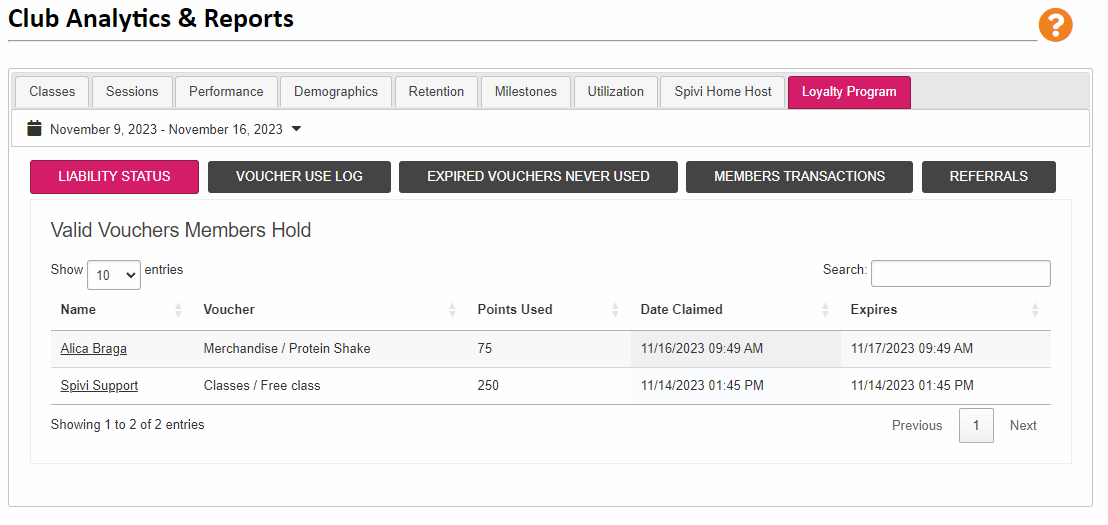Sort by Date Claimed column arrows
Screen dimensions: 1108x525
[825, 309]
